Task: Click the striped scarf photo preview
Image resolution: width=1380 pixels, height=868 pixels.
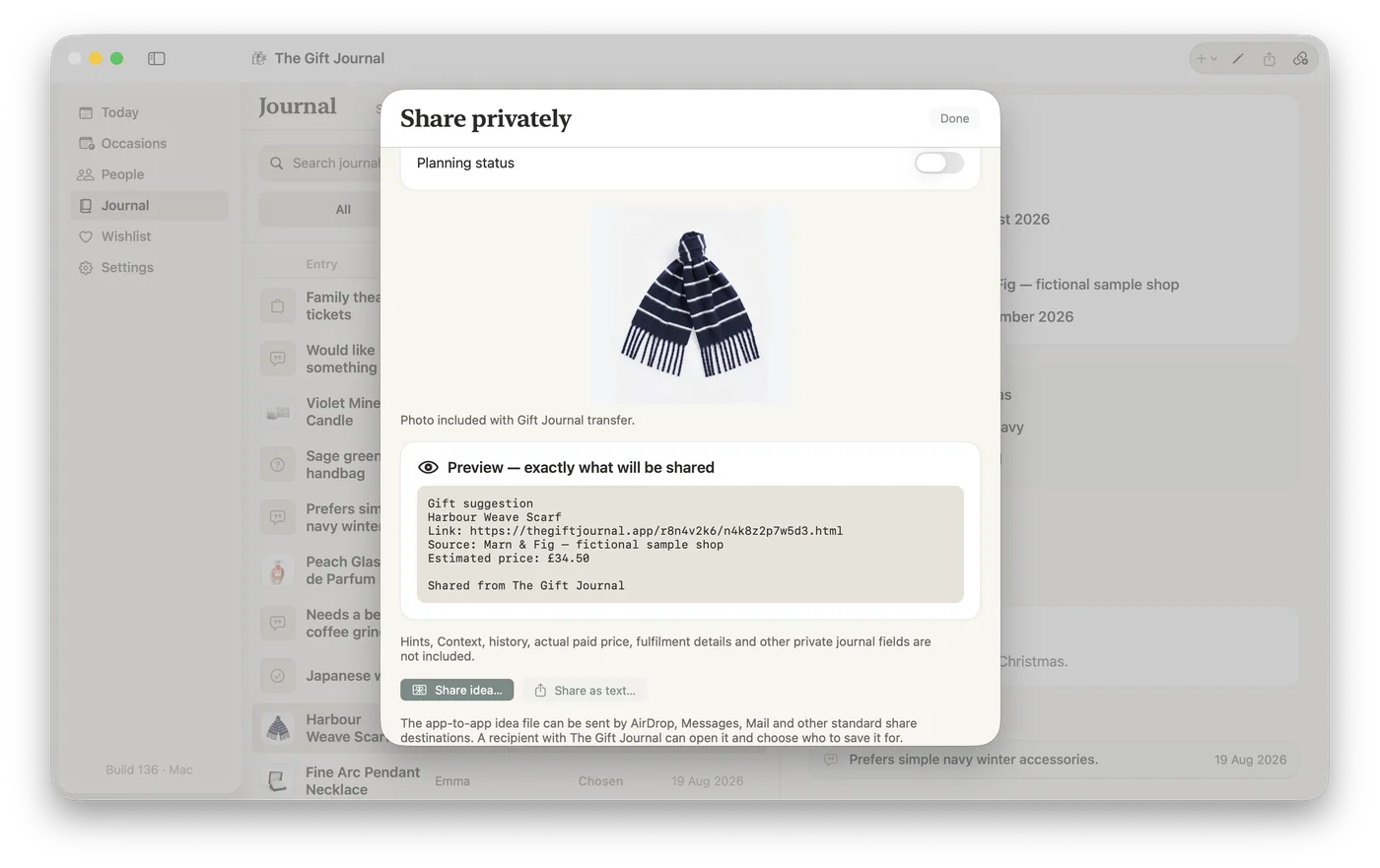Action: coord(690,304)
